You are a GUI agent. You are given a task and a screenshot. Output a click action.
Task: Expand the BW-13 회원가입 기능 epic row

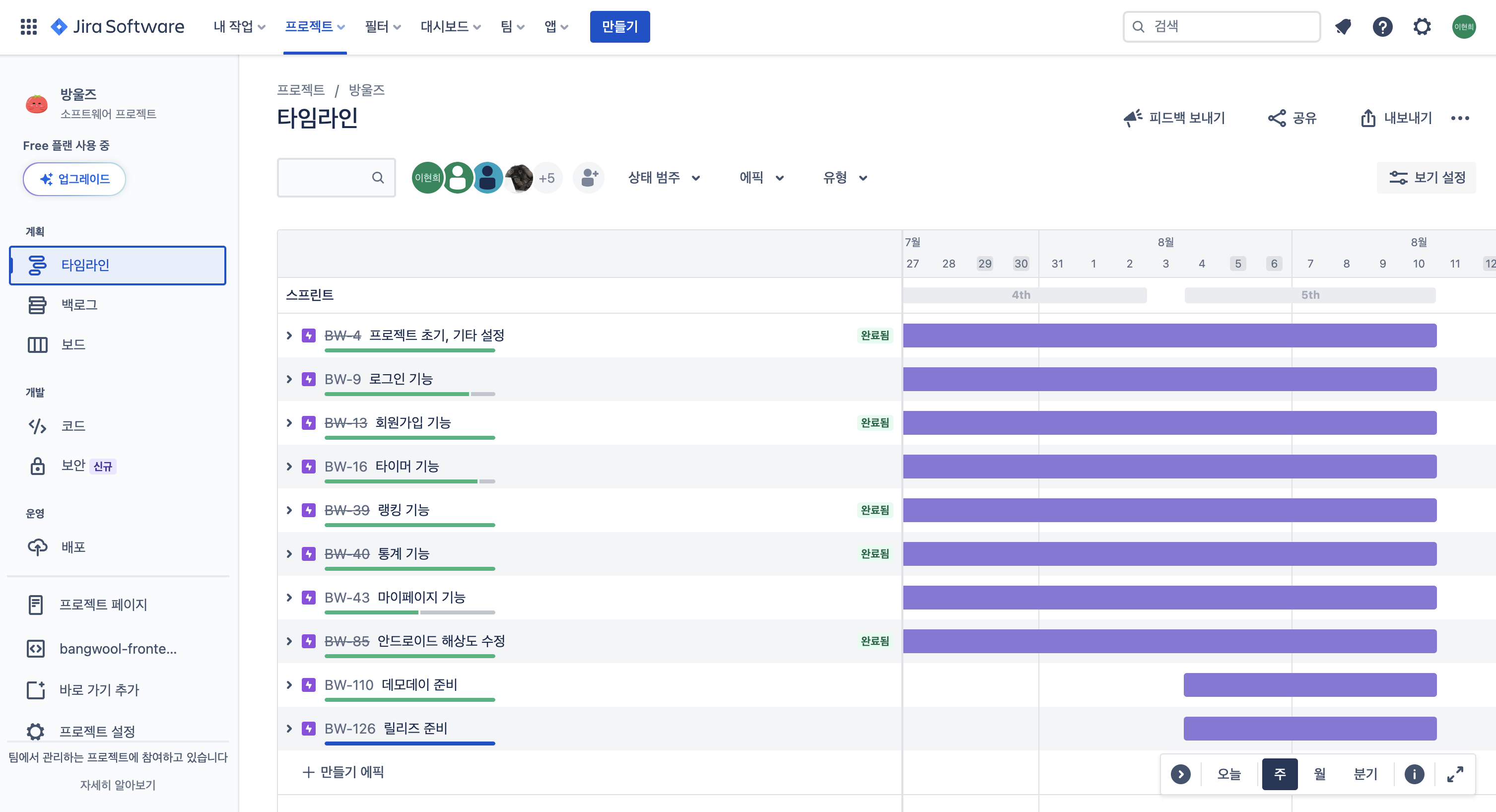[289, 423]
